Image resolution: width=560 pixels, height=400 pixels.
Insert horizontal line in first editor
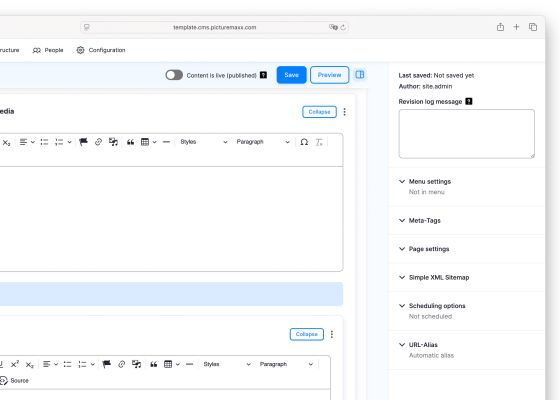pos(166,142)
